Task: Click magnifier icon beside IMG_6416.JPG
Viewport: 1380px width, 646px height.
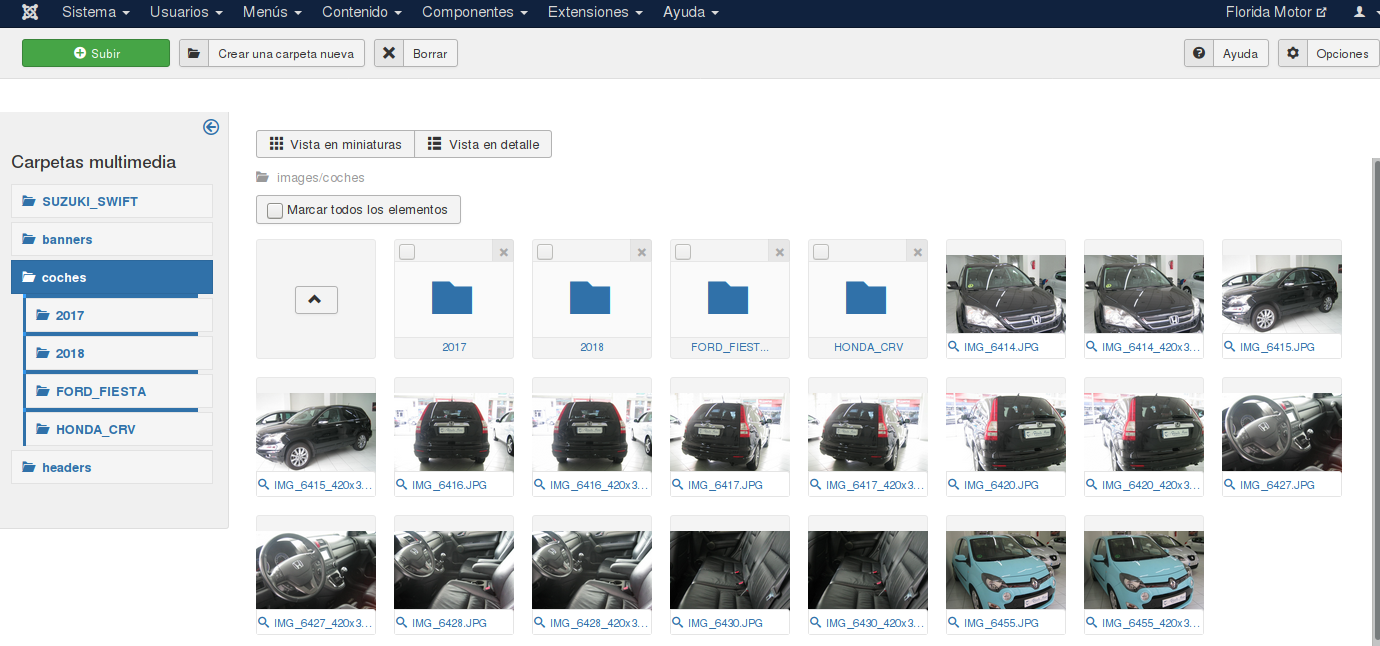Action: tap(401, 485)
